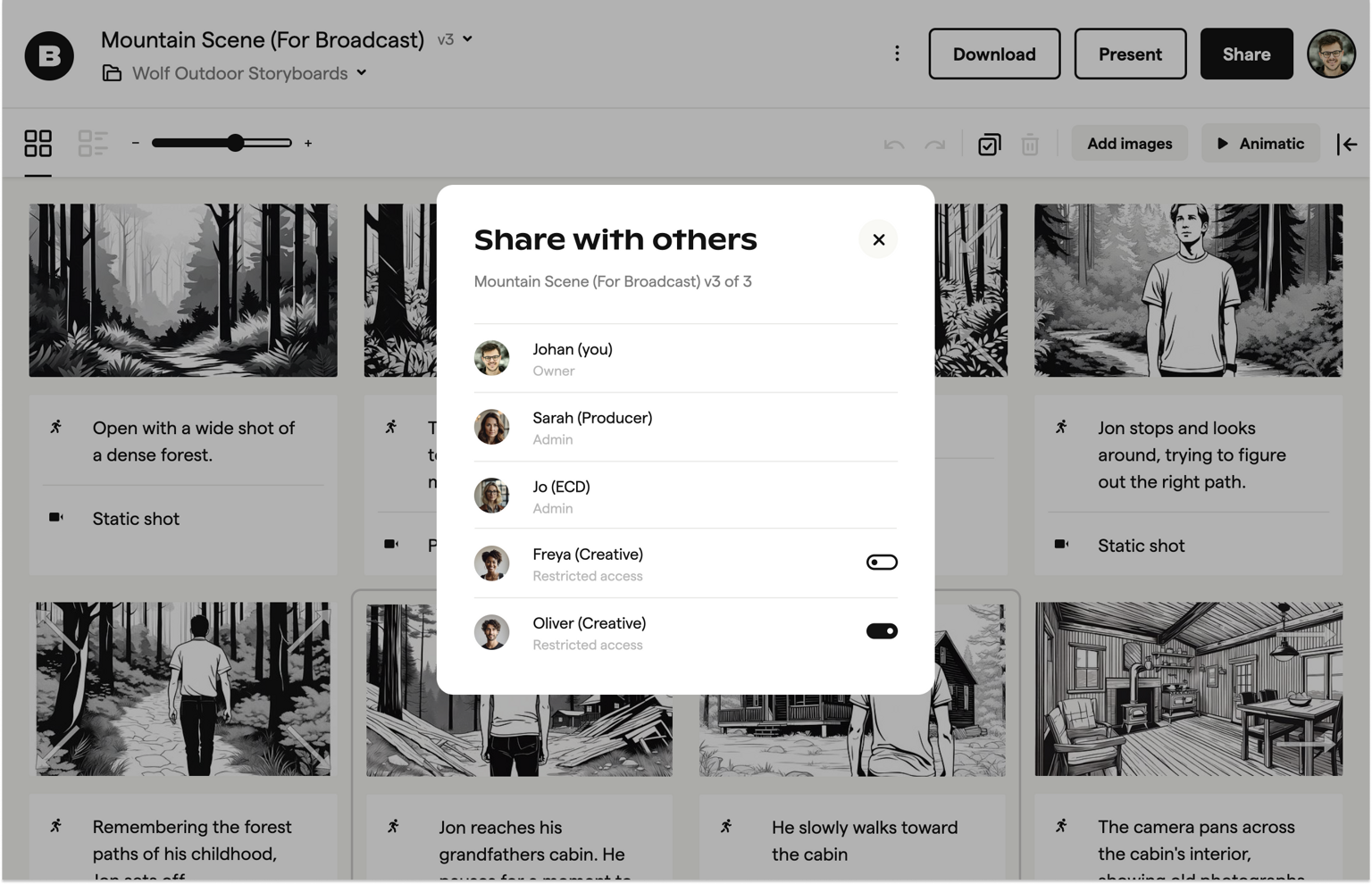
Task: Click the Add images button
Action: [x=1129, y=143]
